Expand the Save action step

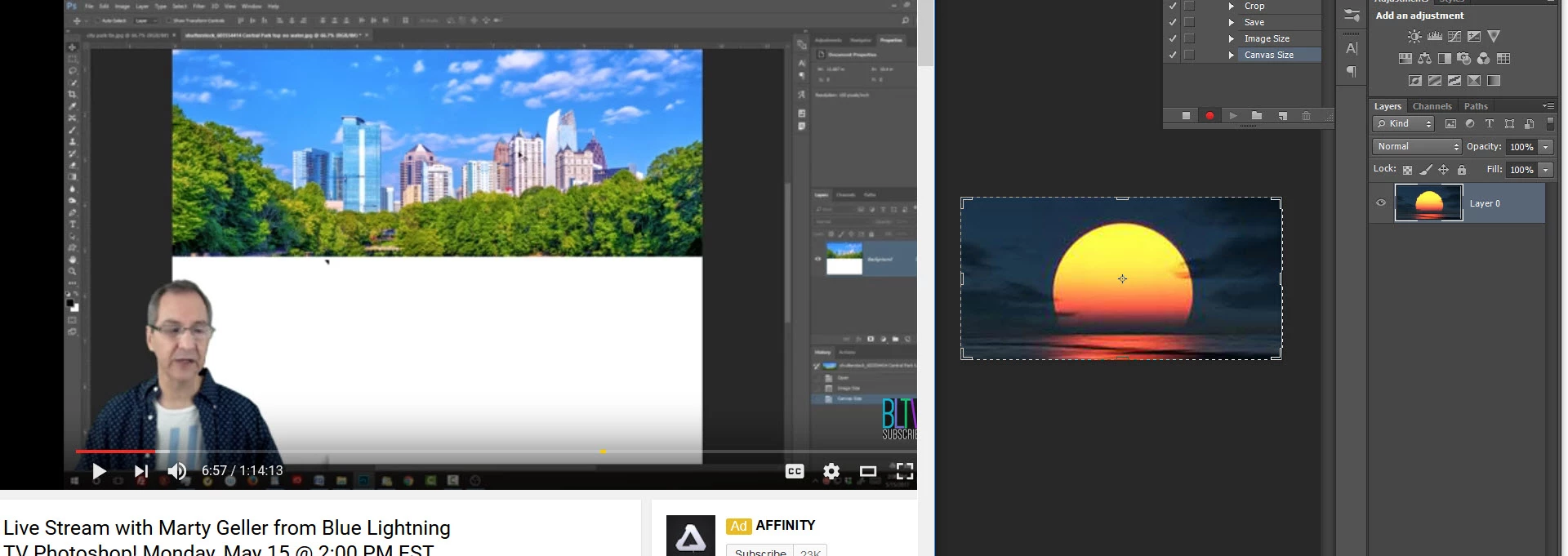(1232, 22)
